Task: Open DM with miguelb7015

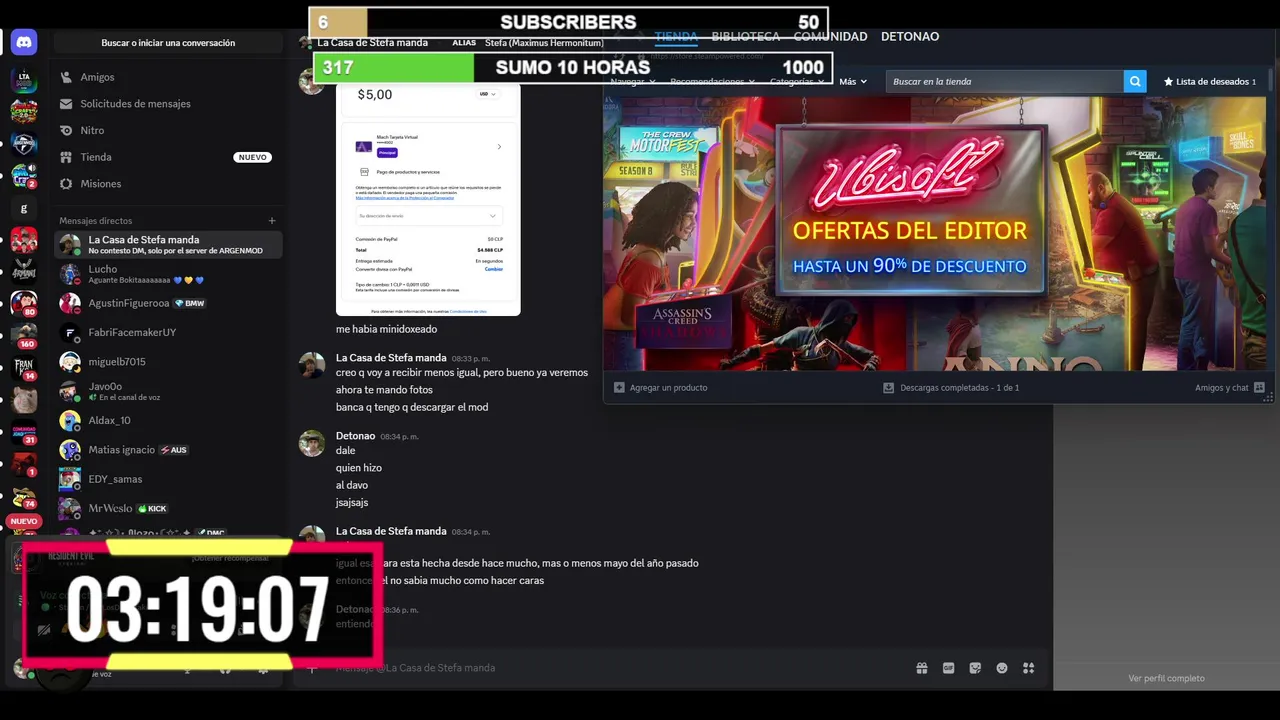Action: tap(168, 362)
